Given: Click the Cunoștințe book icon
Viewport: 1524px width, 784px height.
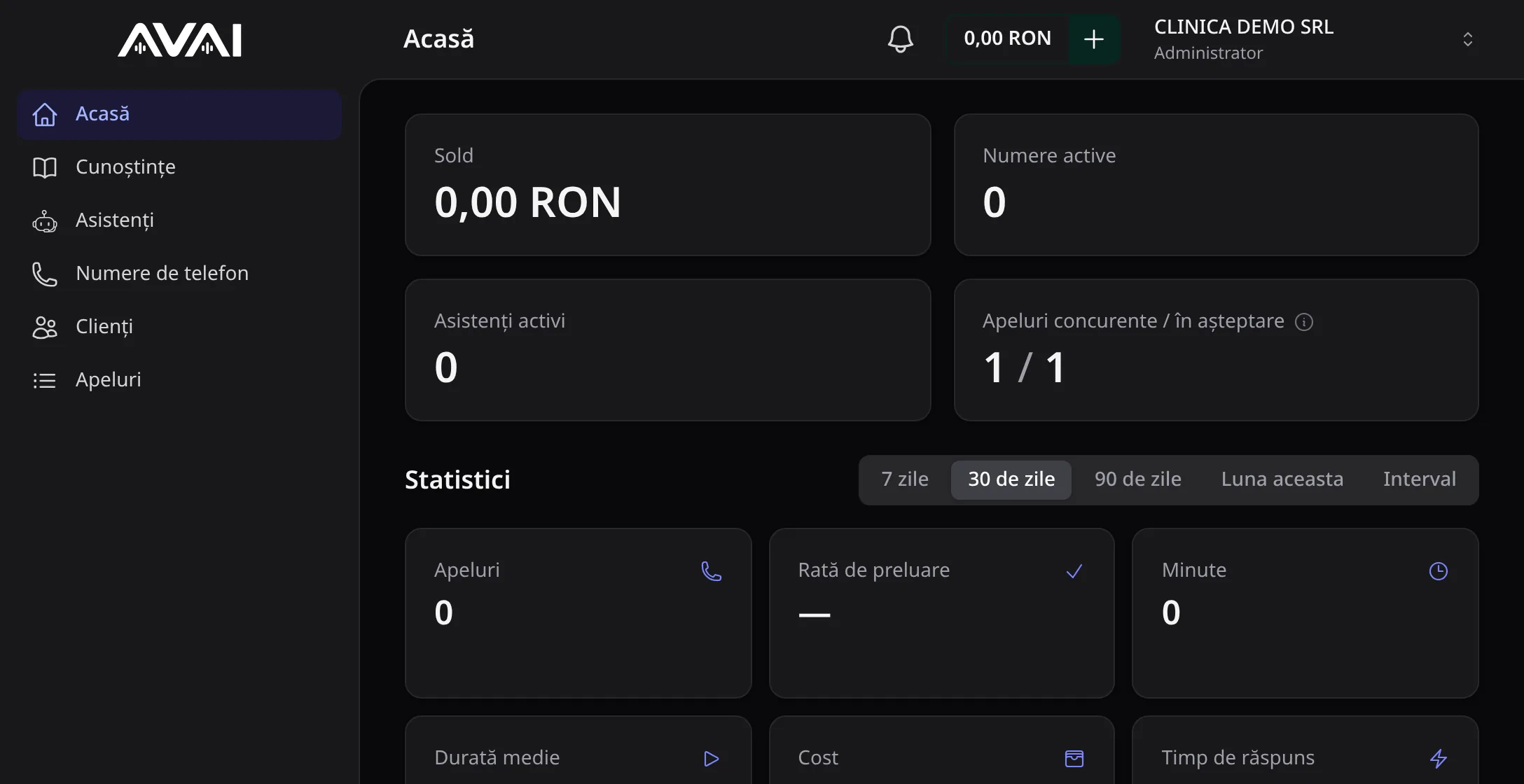Looking at the screenshot, I should pos(45,167).
